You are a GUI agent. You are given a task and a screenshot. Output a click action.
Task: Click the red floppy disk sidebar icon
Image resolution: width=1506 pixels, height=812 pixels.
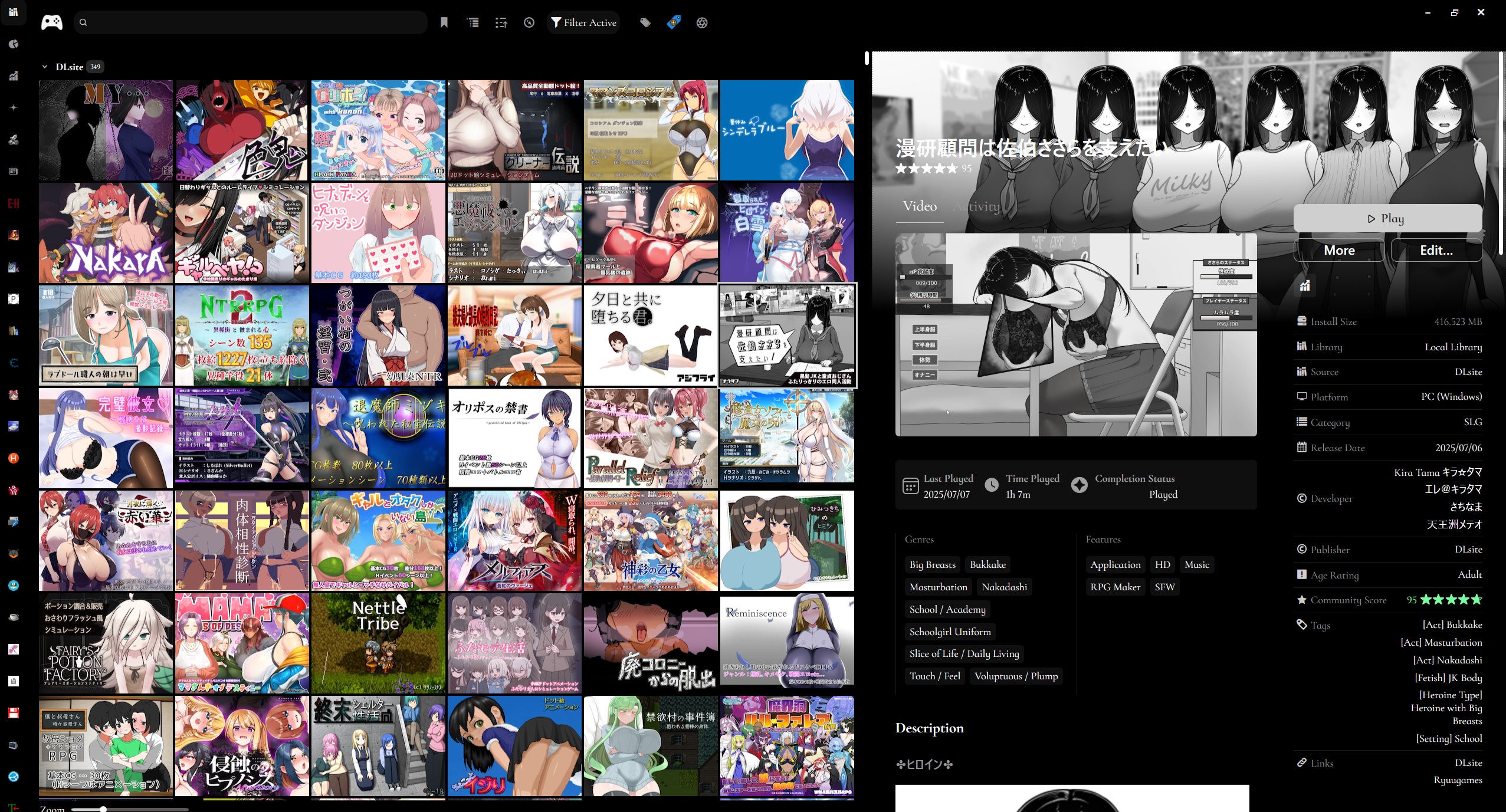(14, 713)
